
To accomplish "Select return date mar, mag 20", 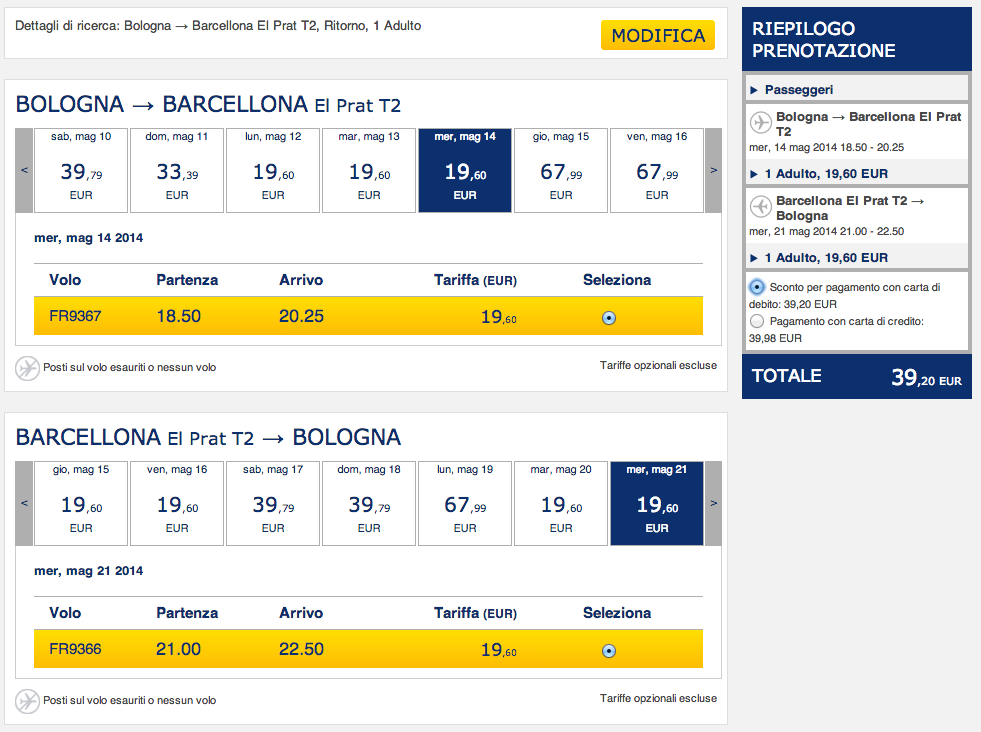I will pyautogui.click(x=561, y=503).
